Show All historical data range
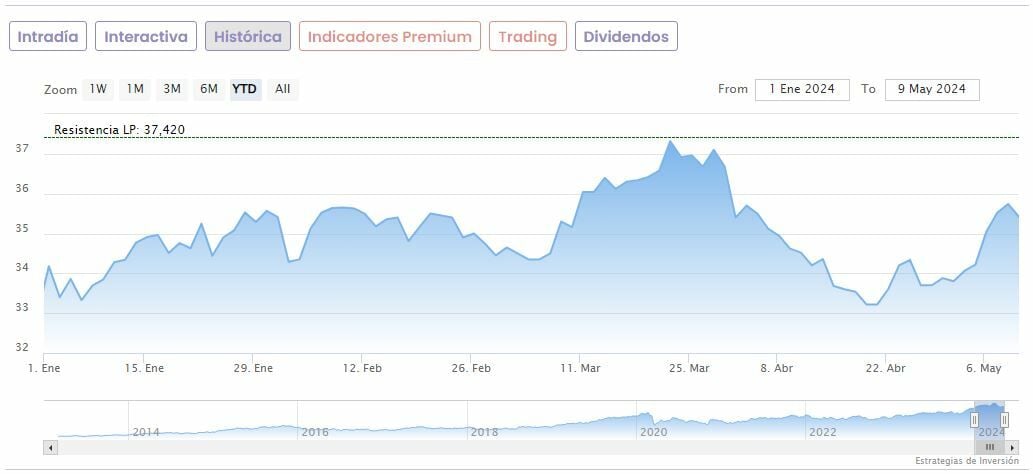1033x474 pixels. click(x=283, y=89)
